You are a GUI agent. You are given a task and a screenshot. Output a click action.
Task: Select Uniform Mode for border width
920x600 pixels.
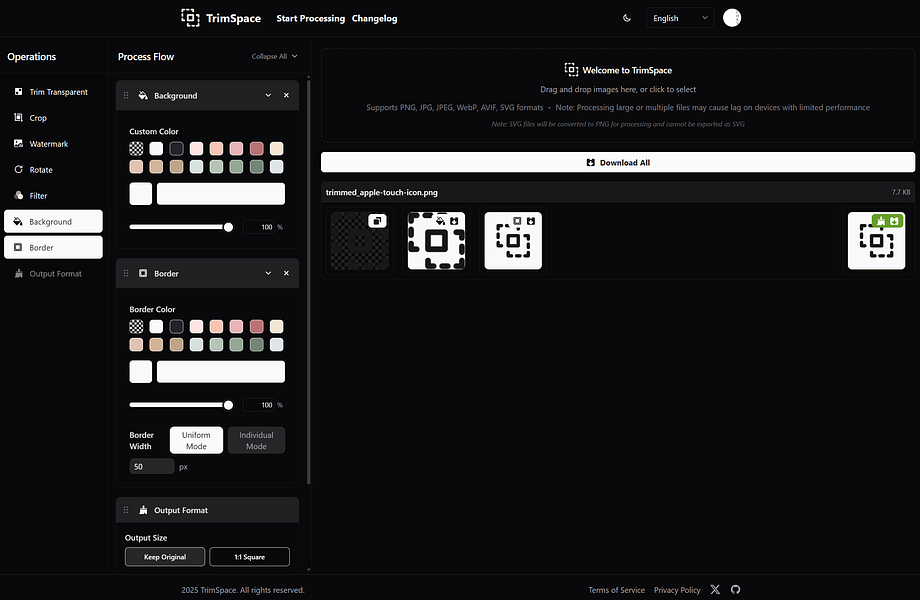[x=196, y=440]
